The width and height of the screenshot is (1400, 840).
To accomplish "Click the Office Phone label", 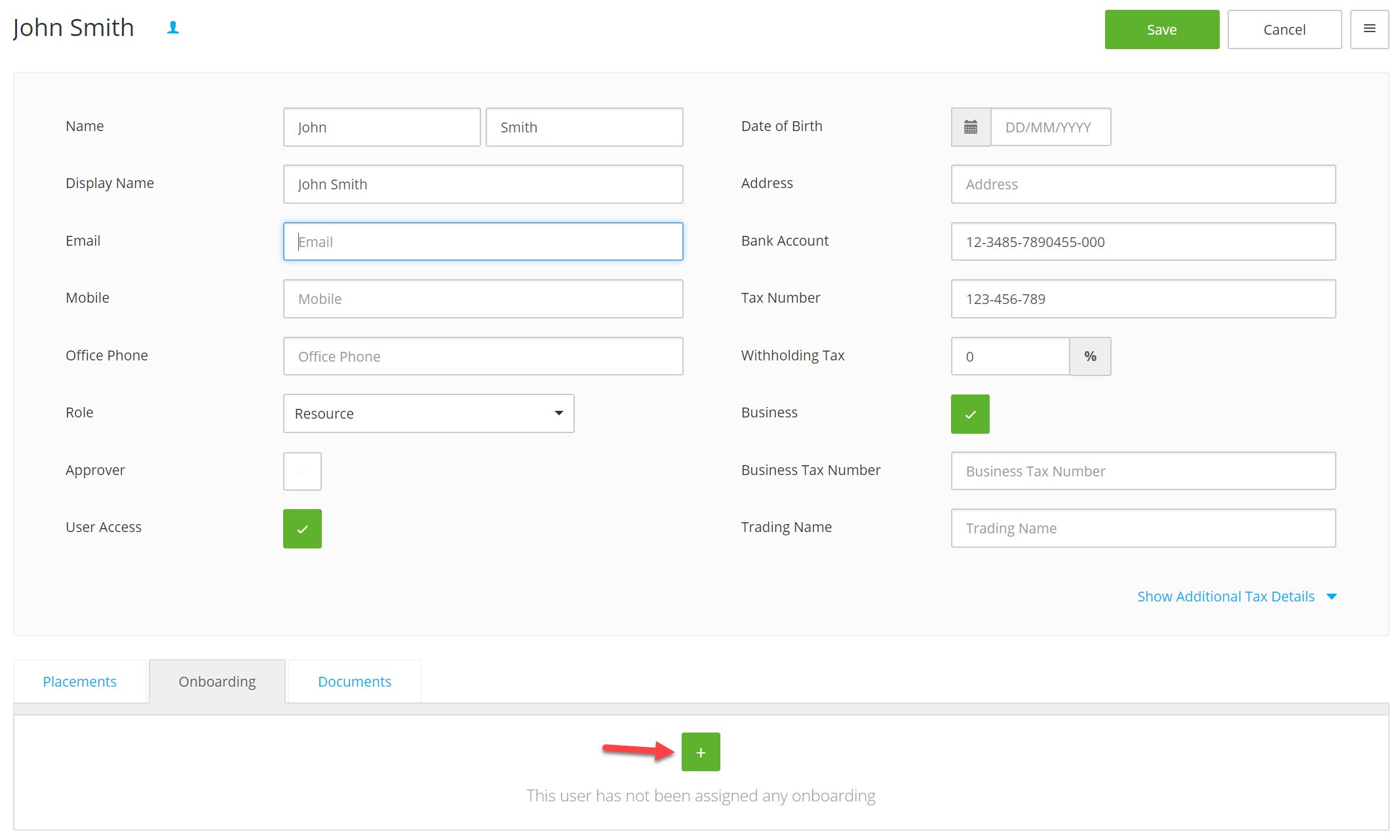I will point(107,355).
